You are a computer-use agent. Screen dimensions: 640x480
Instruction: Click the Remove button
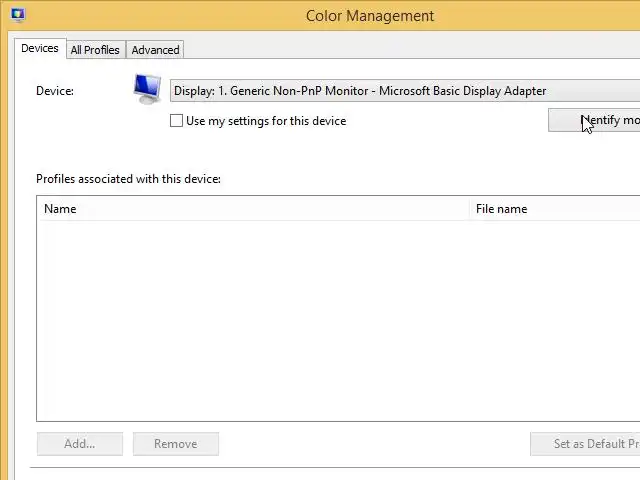coord(176,444)
